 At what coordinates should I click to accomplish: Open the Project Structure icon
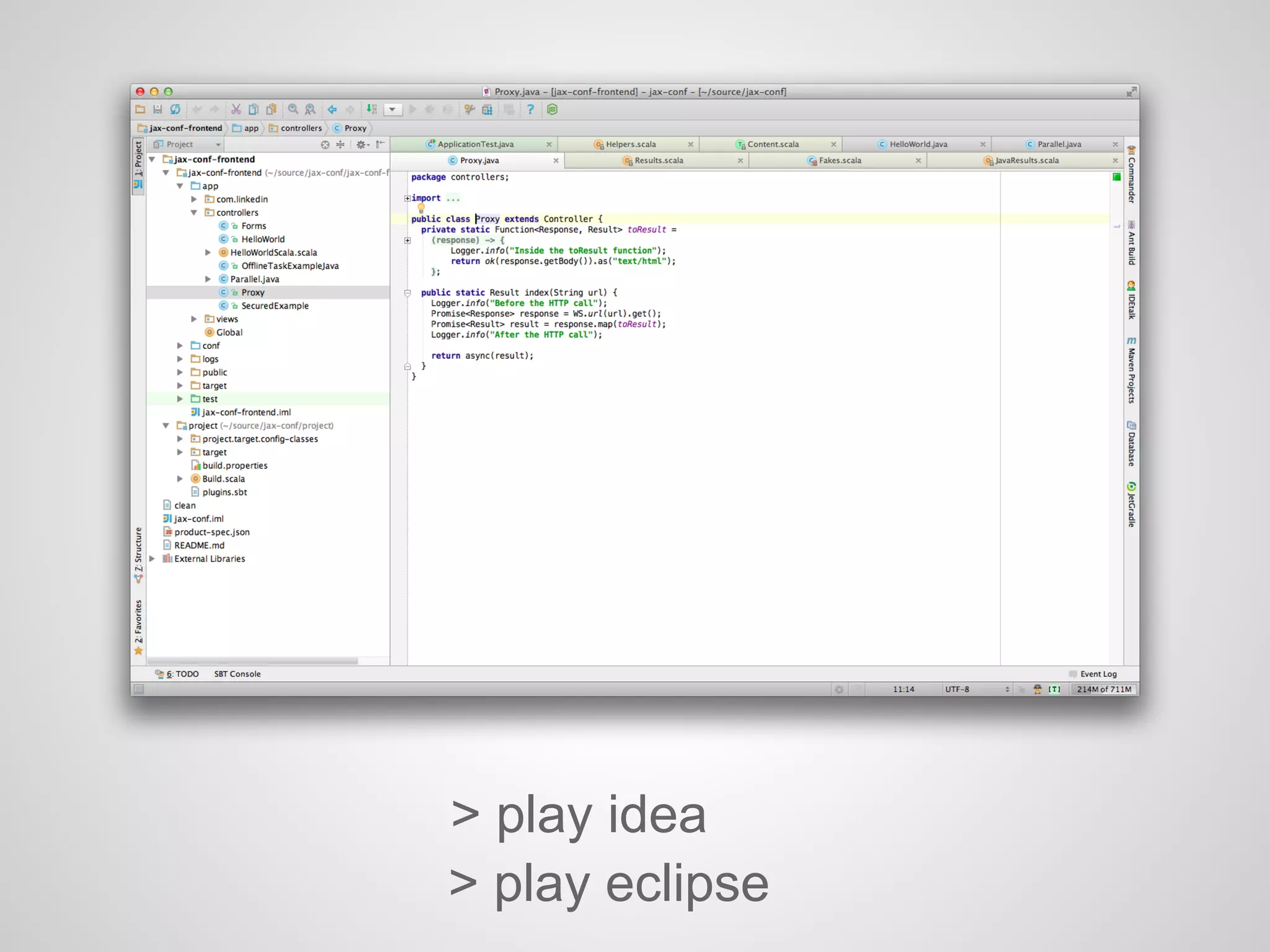[x=487, y=110]
